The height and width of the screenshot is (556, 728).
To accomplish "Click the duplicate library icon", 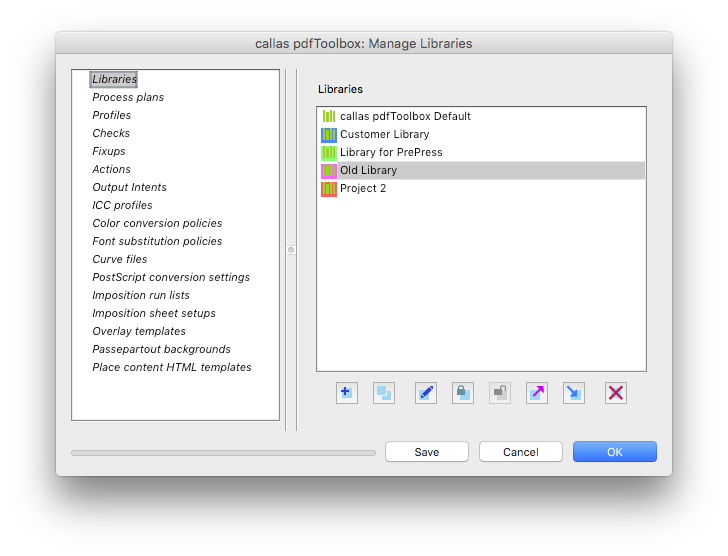I will tap(384, 393).
